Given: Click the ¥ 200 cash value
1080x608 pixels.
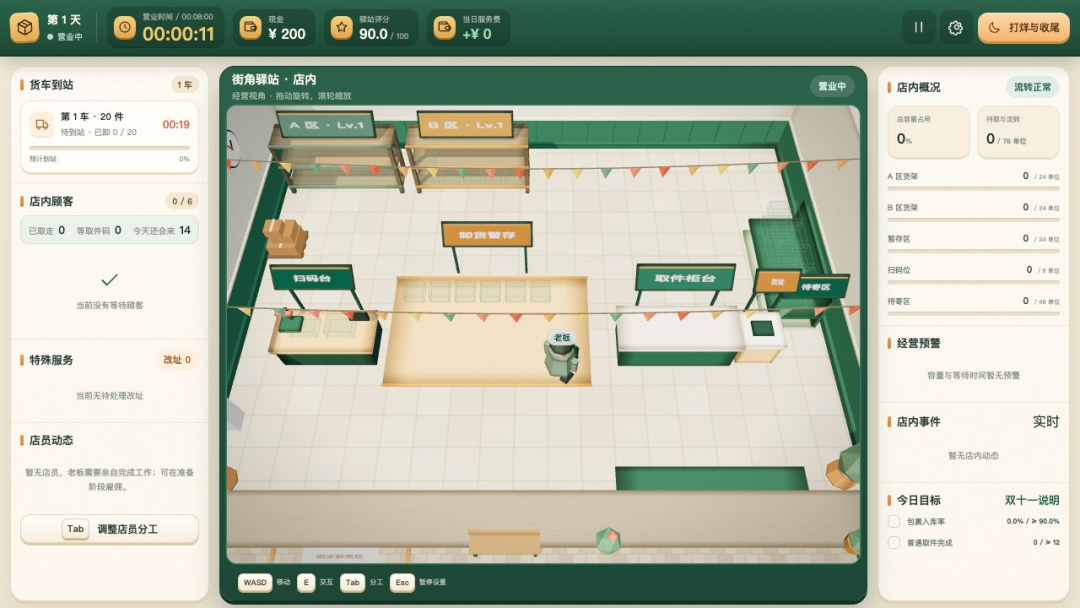Looking at the screenshot, I should [x=287, y=34].
